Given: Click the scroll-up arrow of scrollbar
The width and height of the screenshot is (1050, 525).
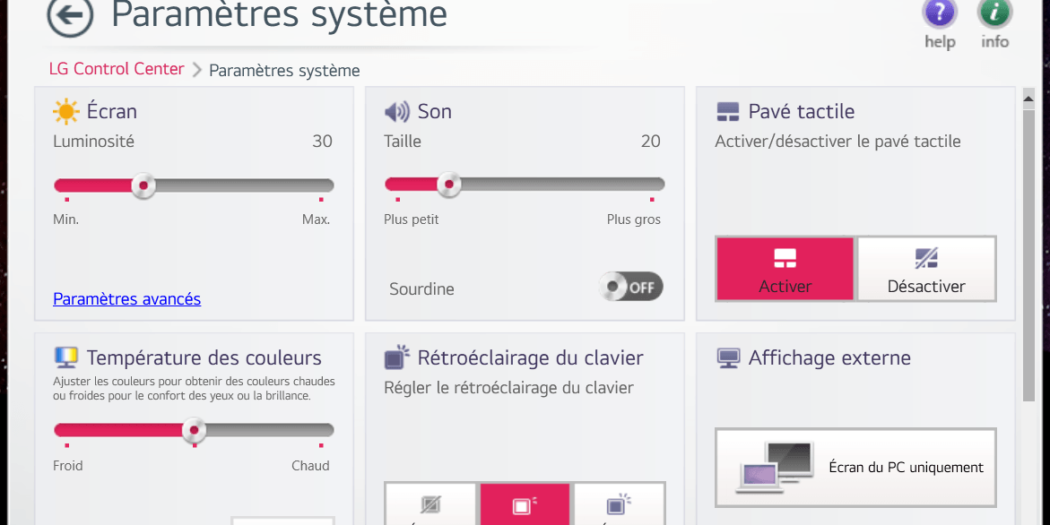Looking at the screenshot, I should (x=1027, y=99).
